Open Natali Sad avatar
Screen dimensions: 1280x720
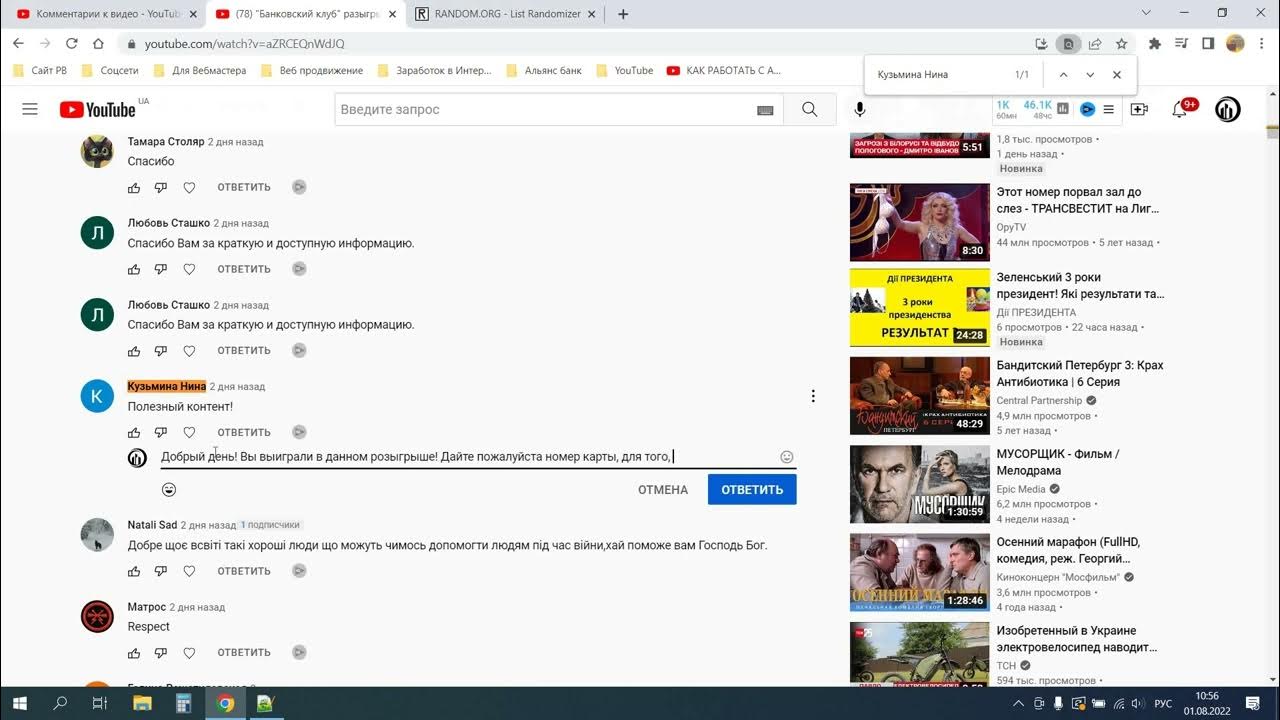tap(97, 535)
